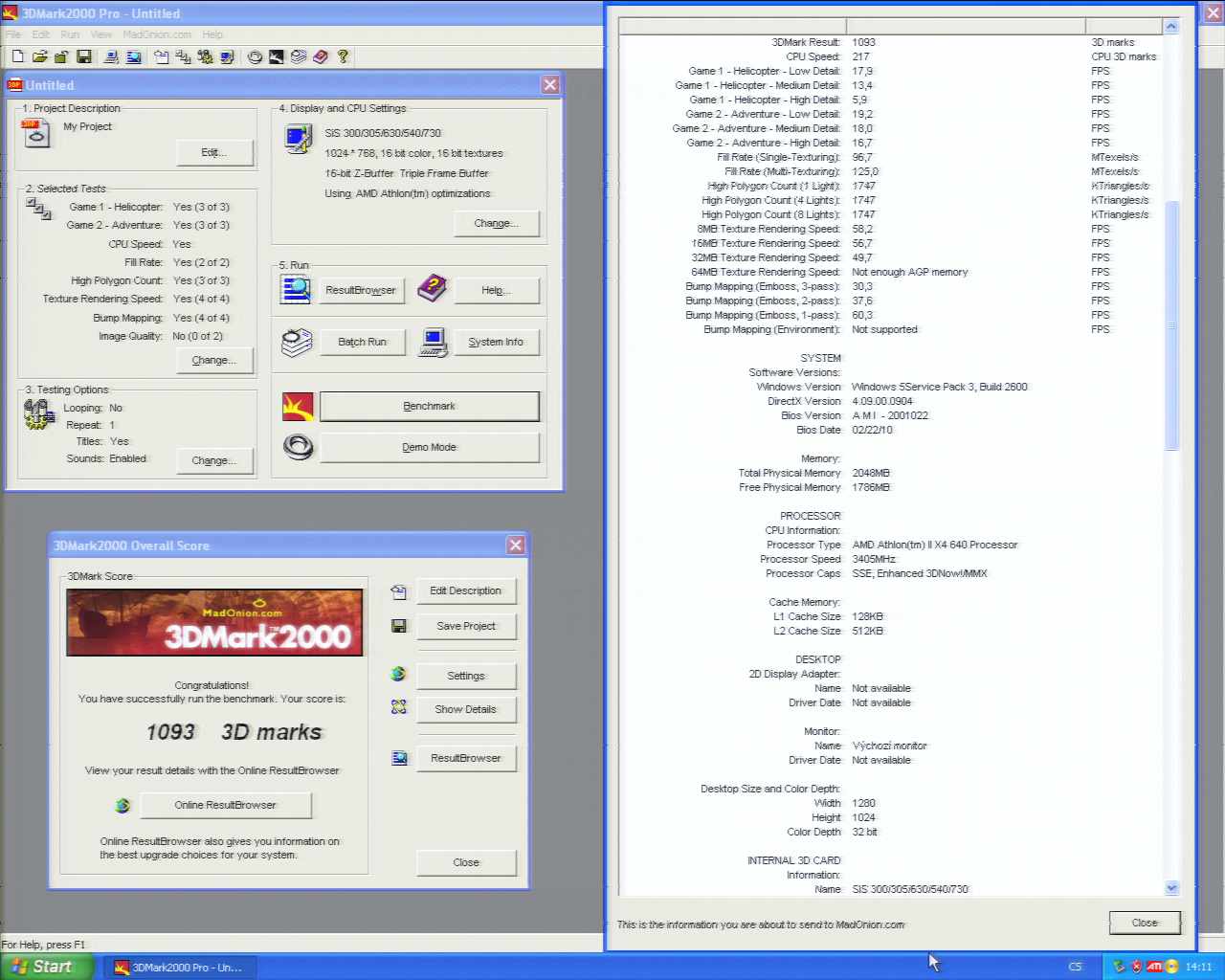Click the information list scrollbar up arrow

(1171, 27)
